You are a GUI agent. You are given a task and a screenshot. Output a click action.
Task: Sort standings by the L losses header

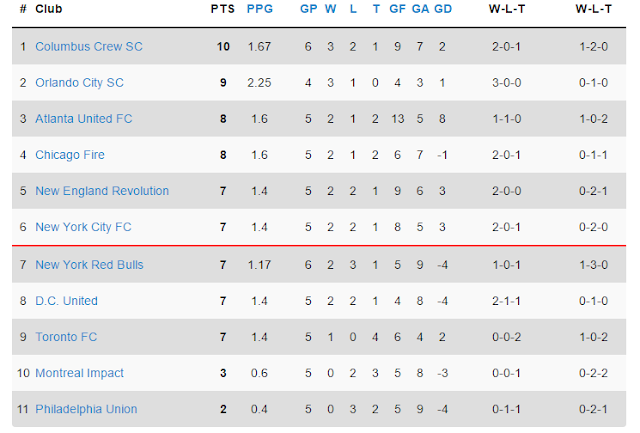tap(353, 9)
